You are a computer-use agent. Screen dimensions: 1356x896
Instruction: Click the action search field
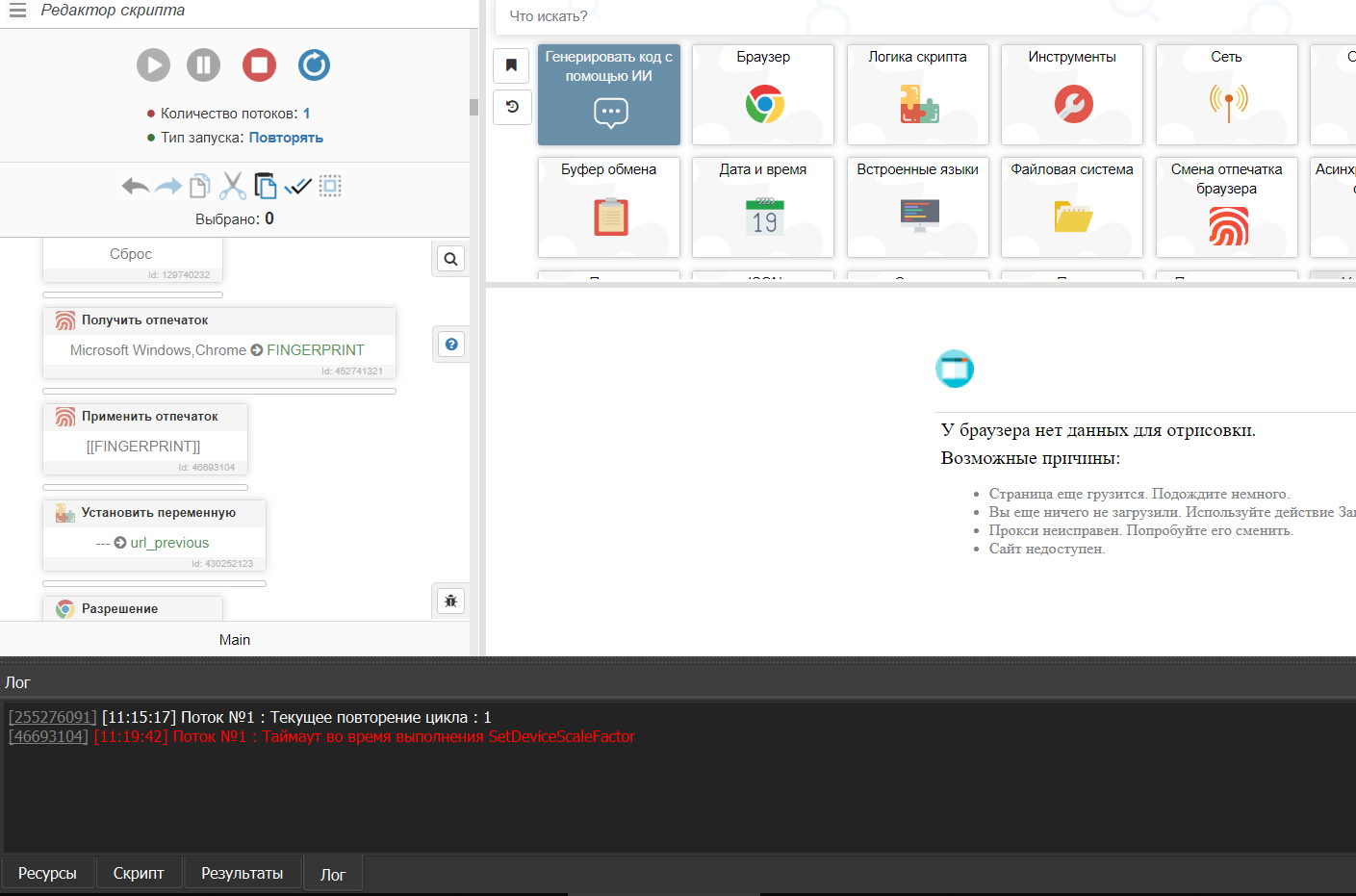coord(866,16)
